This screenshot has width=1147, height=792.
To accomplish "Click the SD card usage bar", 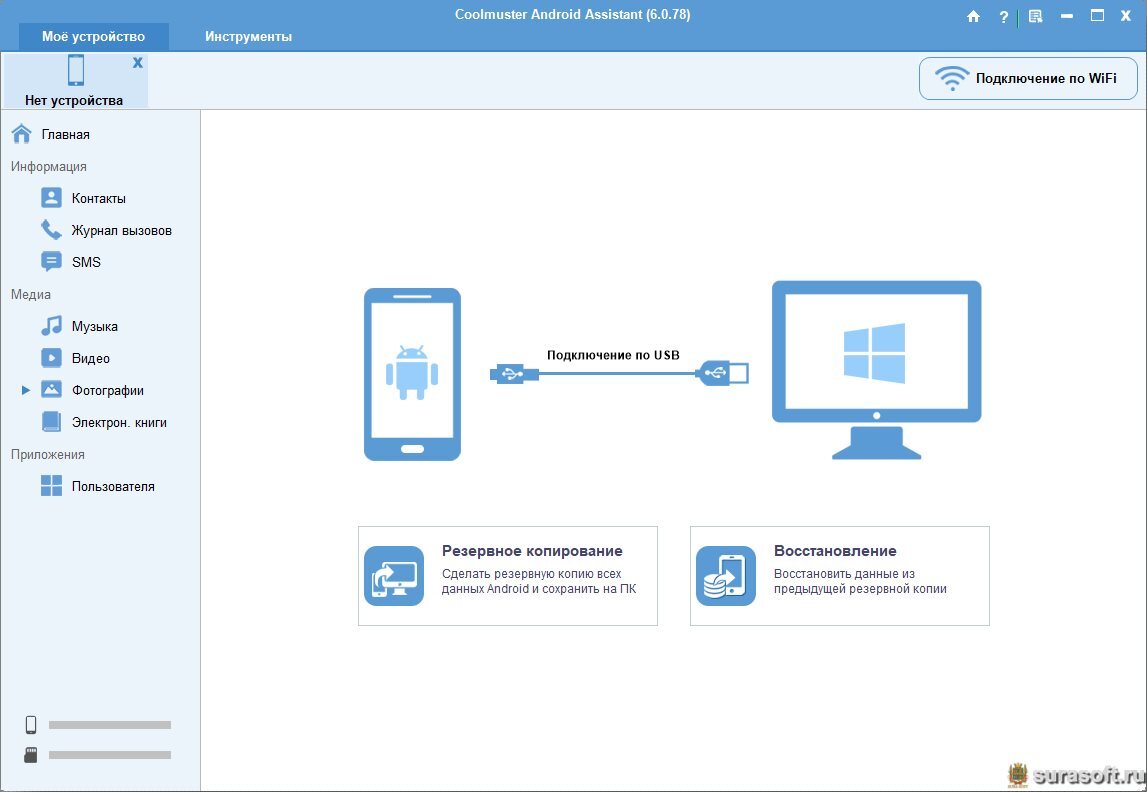I will point(110,755).
